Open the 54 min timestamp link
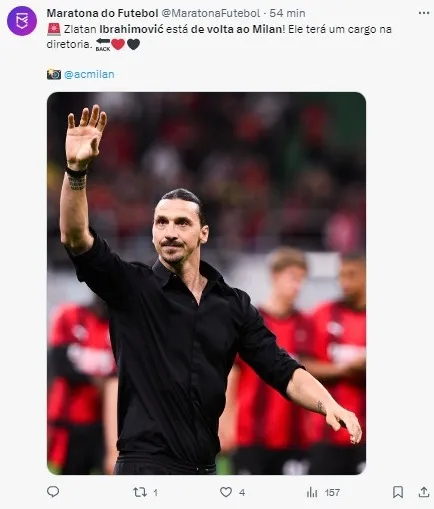 [287, 13]
